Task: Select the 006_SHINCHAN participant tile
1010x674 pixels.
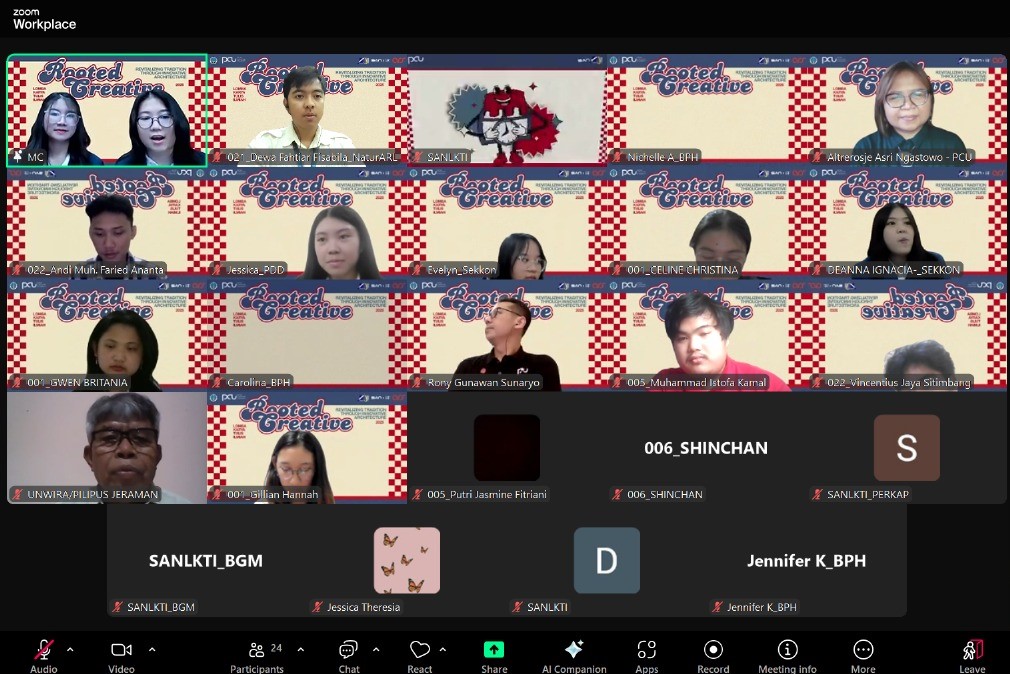Action: pyautogui.click(x=706, y=448)
